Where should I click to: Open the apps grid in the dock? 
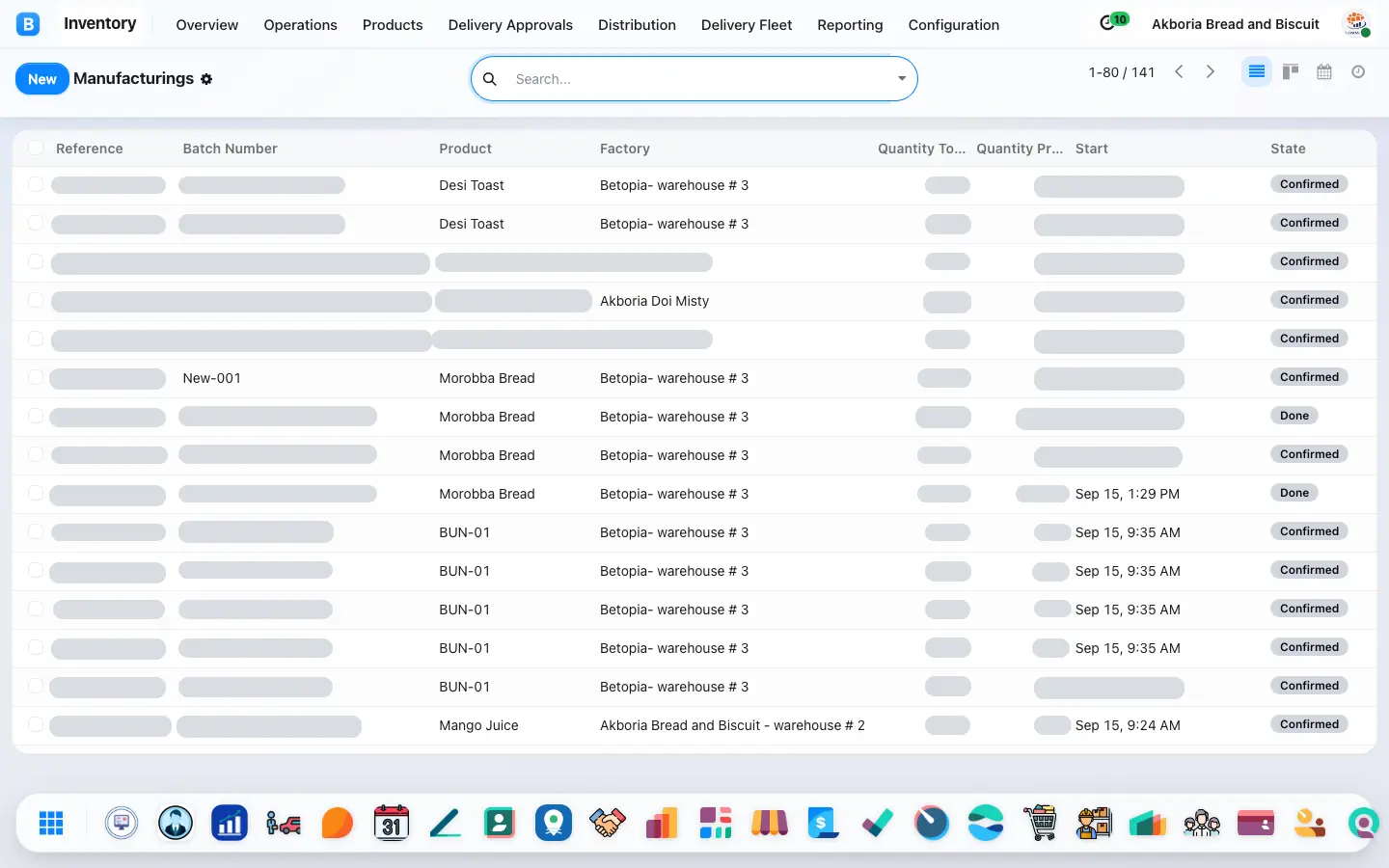point(51,823)
